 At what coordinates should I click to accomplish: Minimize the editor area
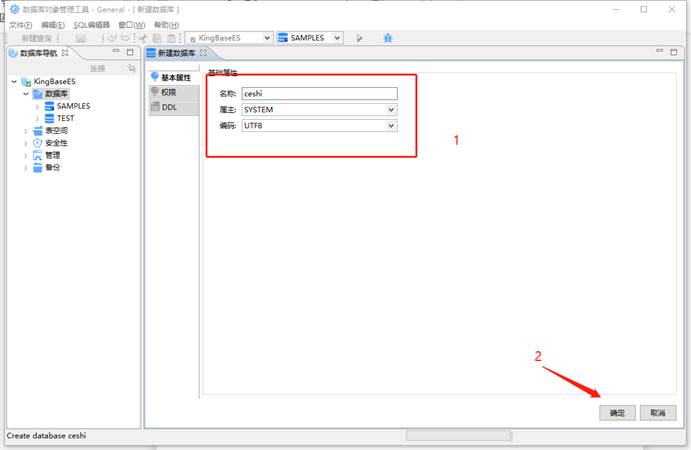pos(660,52)
